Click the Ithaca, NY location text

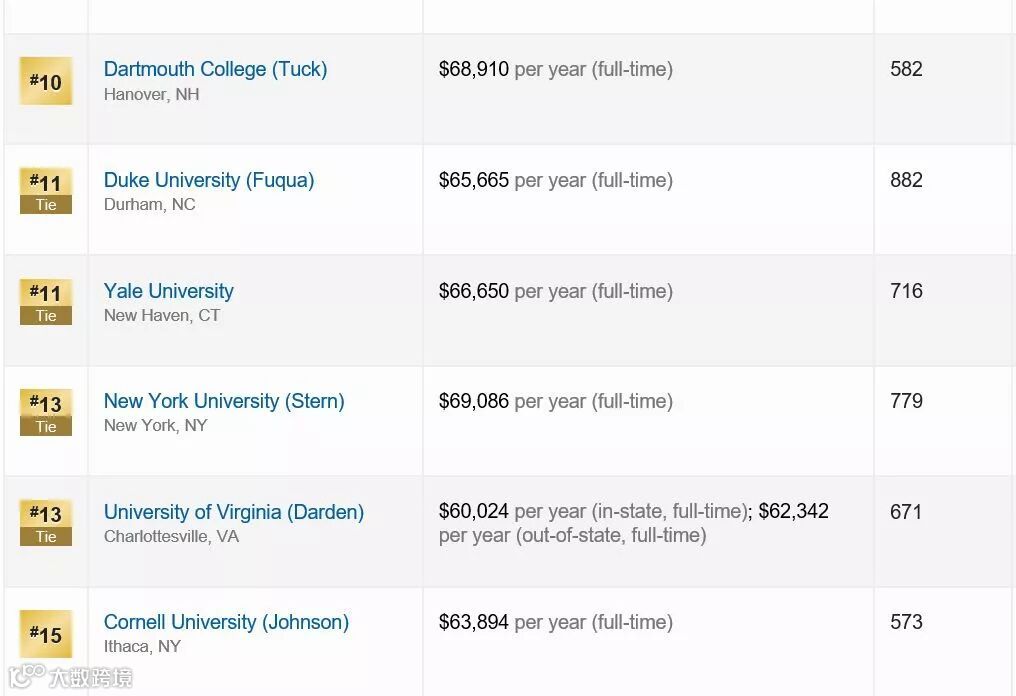pos(142,646)
